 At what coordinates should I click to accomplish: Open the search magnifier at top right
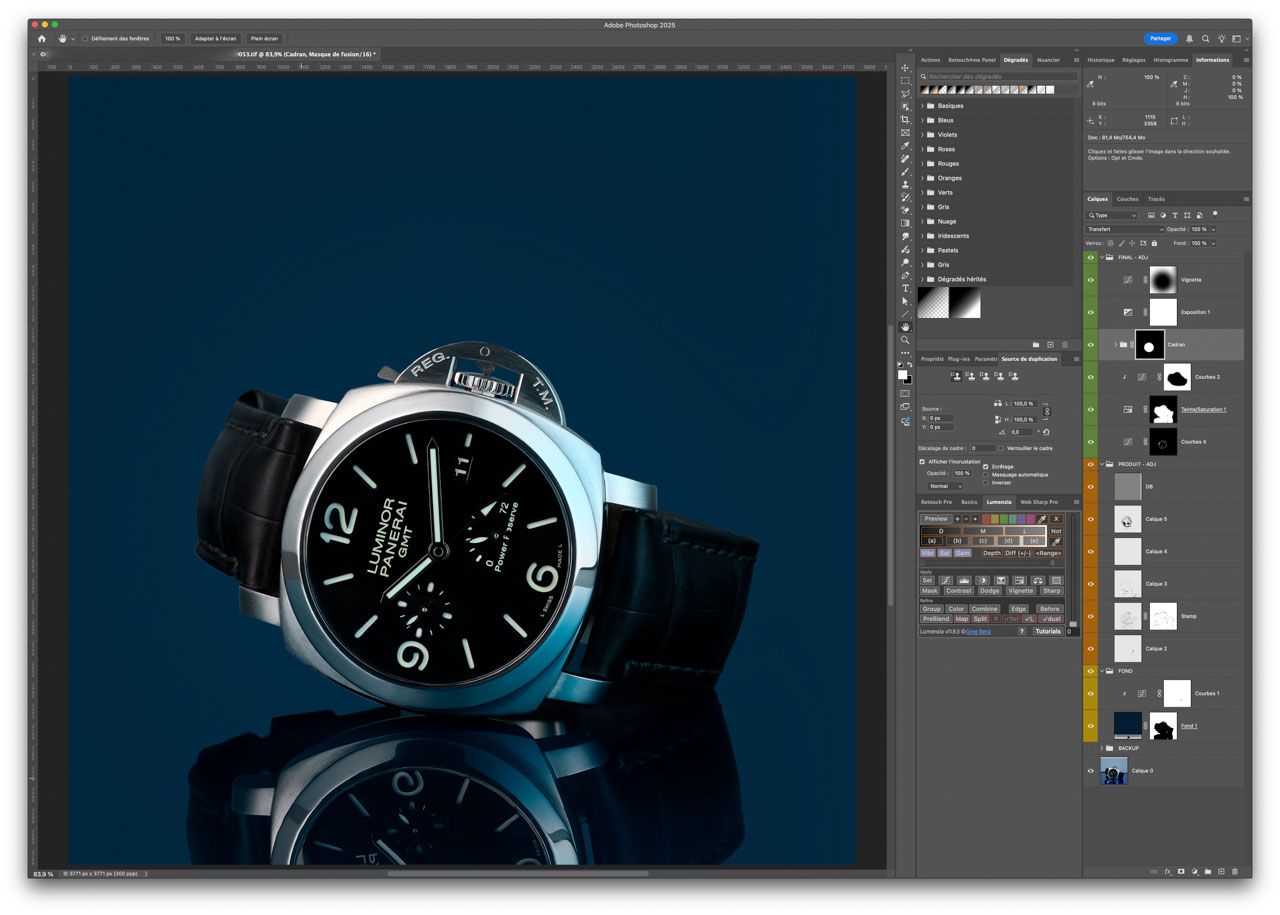(x=1205, y=38)
